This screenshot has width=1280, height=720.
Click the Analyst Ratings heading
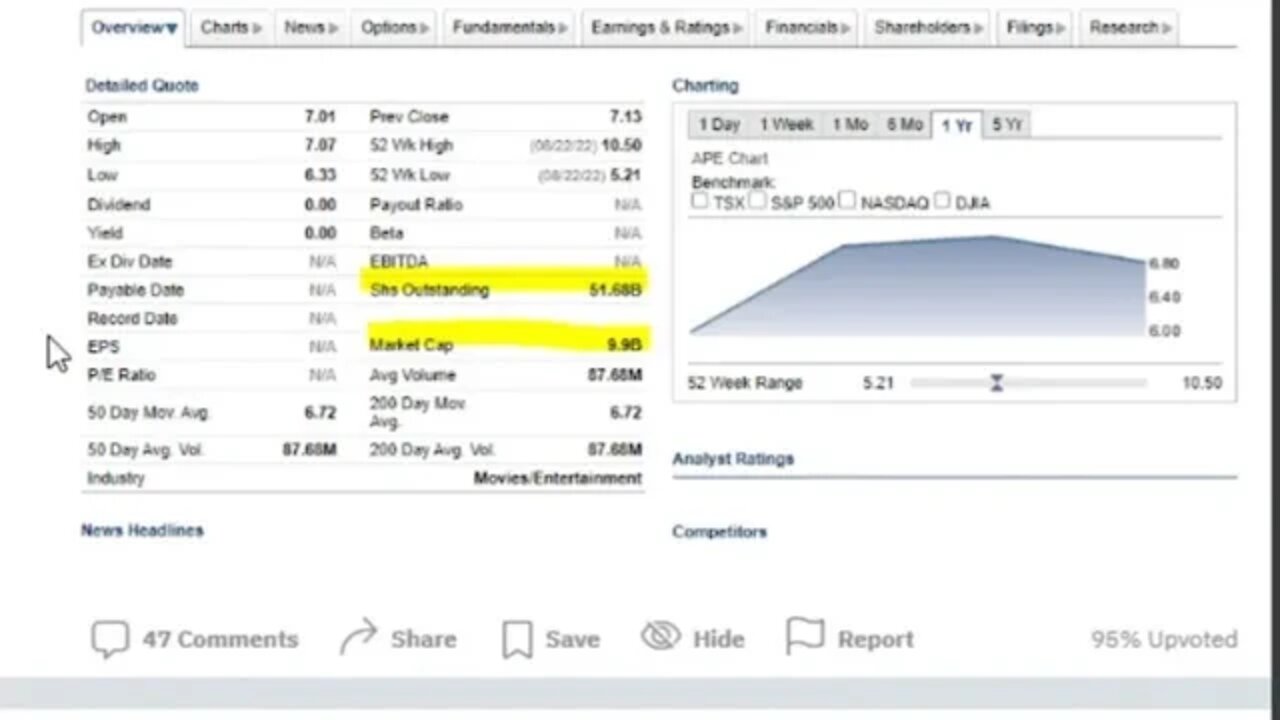[x=733, y=459]
